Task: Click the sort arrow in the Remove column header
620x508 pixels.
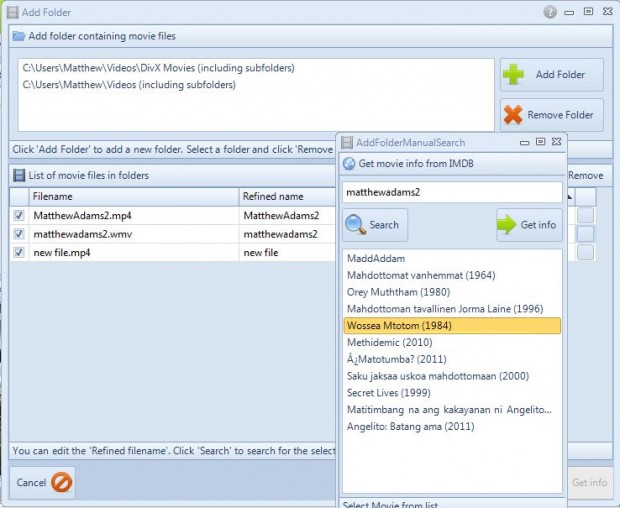Action: (x=571, y=197)
